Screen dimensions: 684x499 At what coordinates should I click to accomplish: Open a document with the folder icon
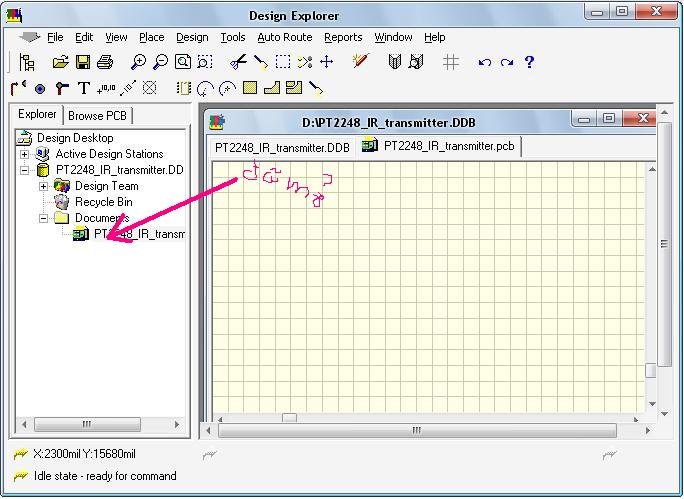pos(60,62)
